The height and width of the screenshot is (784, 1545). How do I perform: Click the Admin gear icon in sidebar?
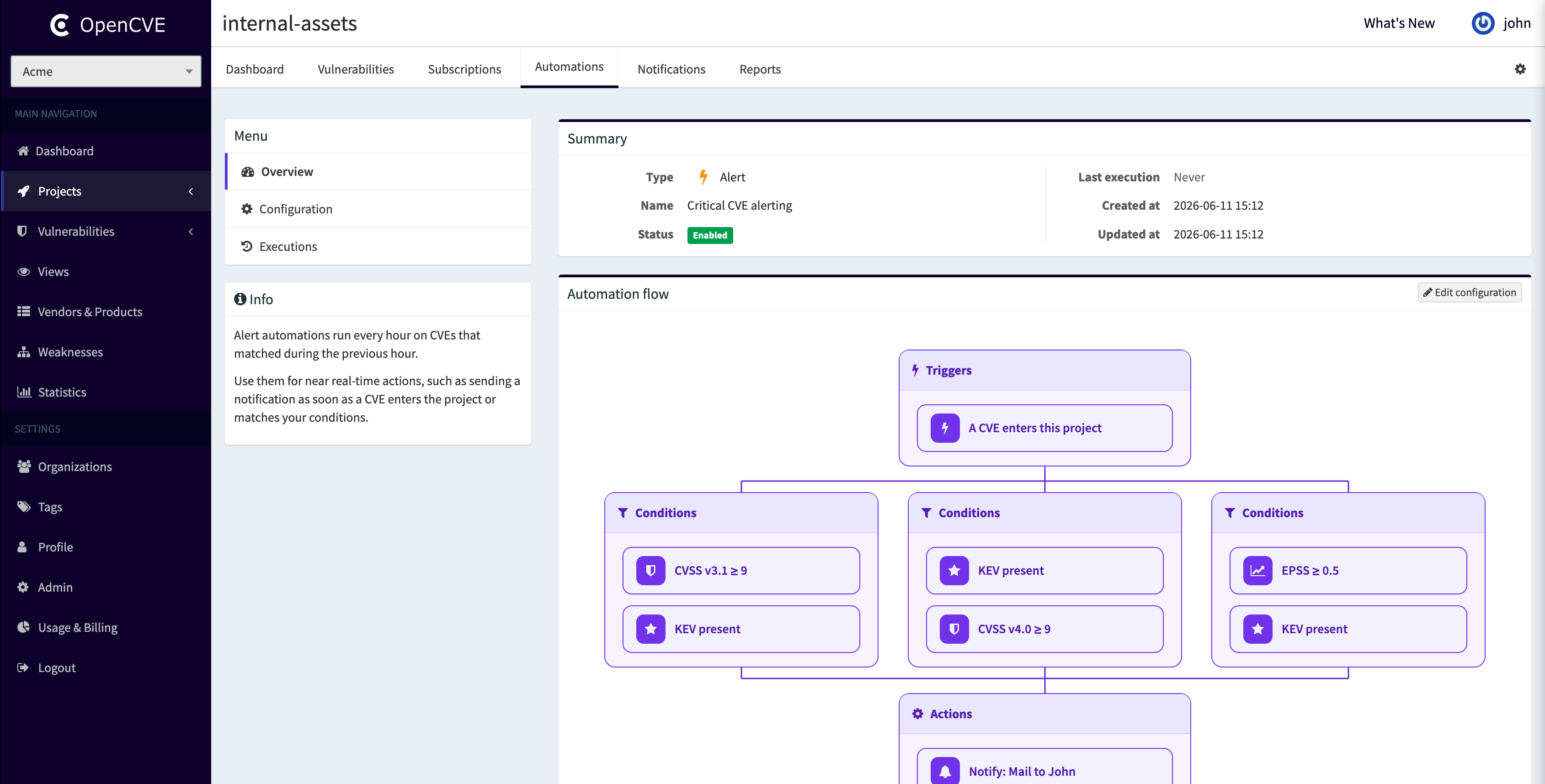(23, 587)
